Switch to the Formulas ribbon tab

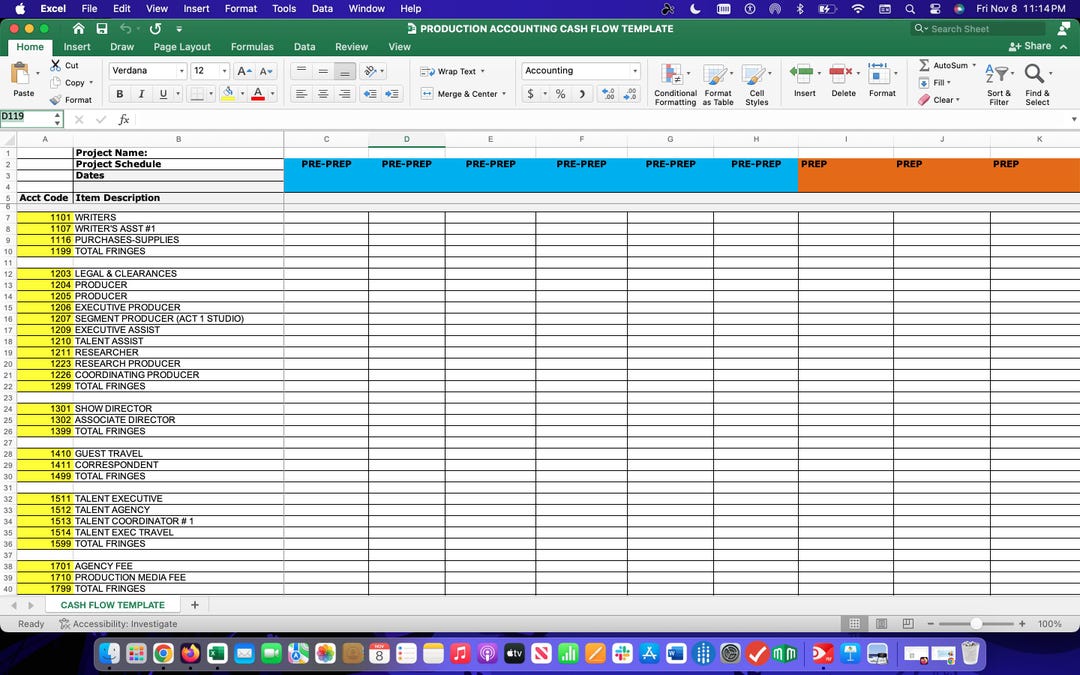252,46
